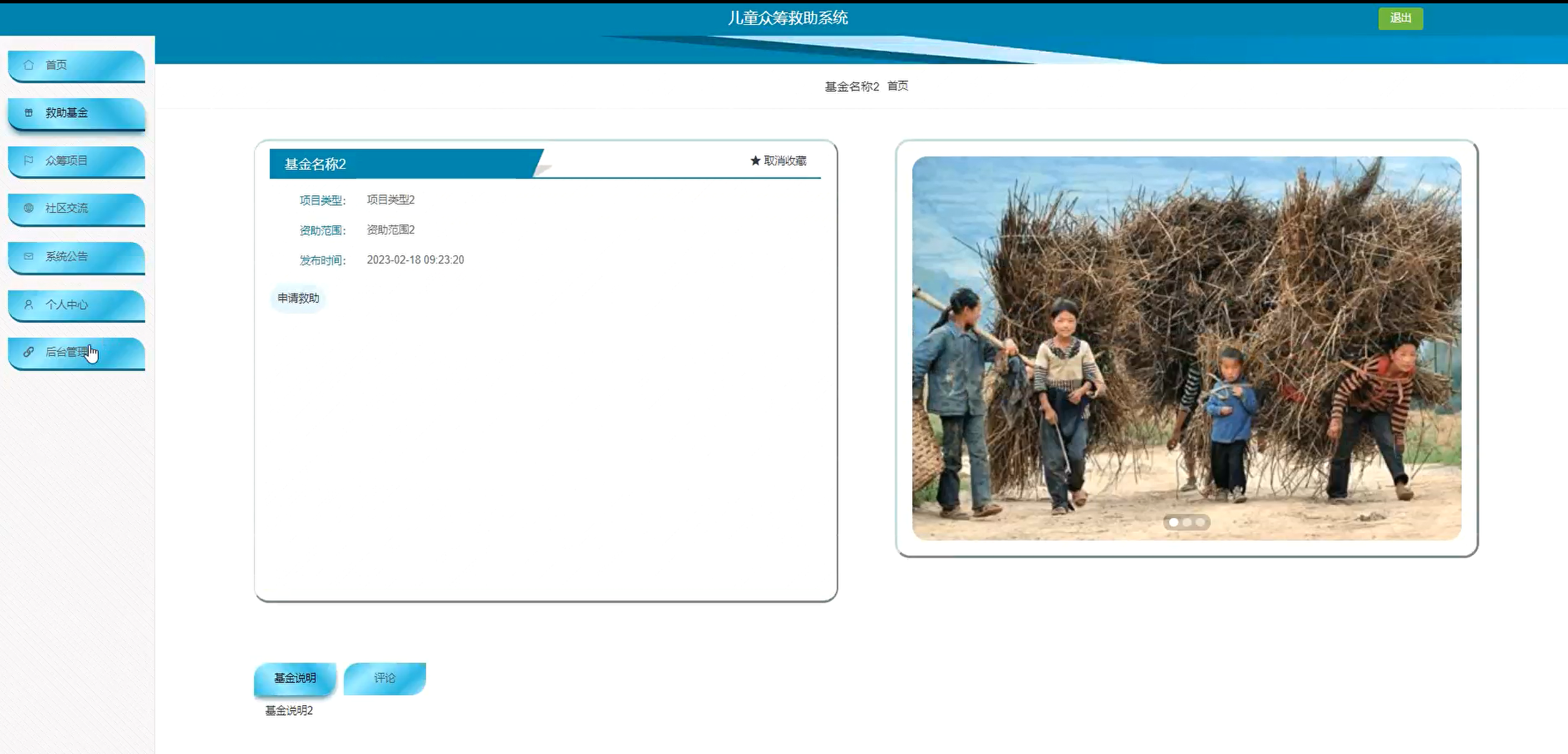Click the flag icon beside 众筹项目
The image size is (1568, 754).
[28, 160]
